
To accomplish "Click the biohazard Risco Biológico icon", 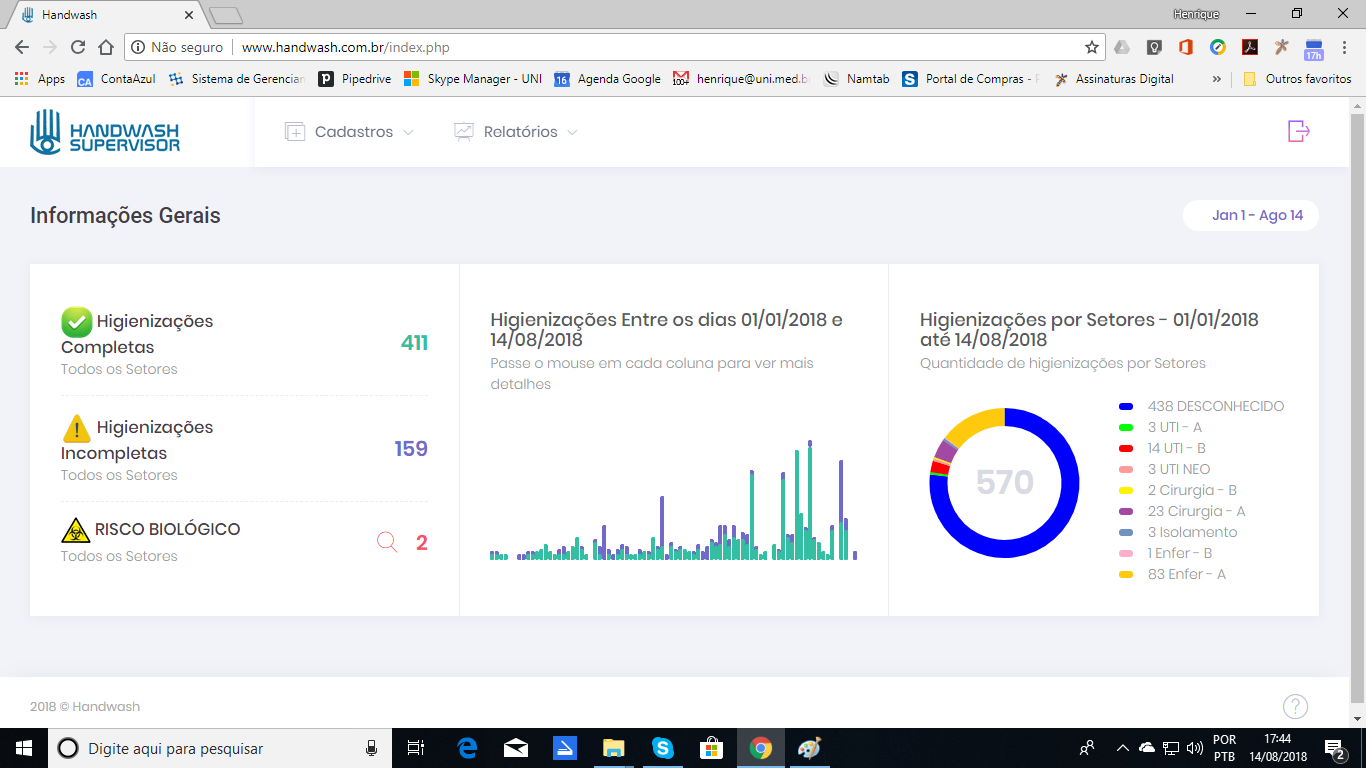I will [75, 530].
